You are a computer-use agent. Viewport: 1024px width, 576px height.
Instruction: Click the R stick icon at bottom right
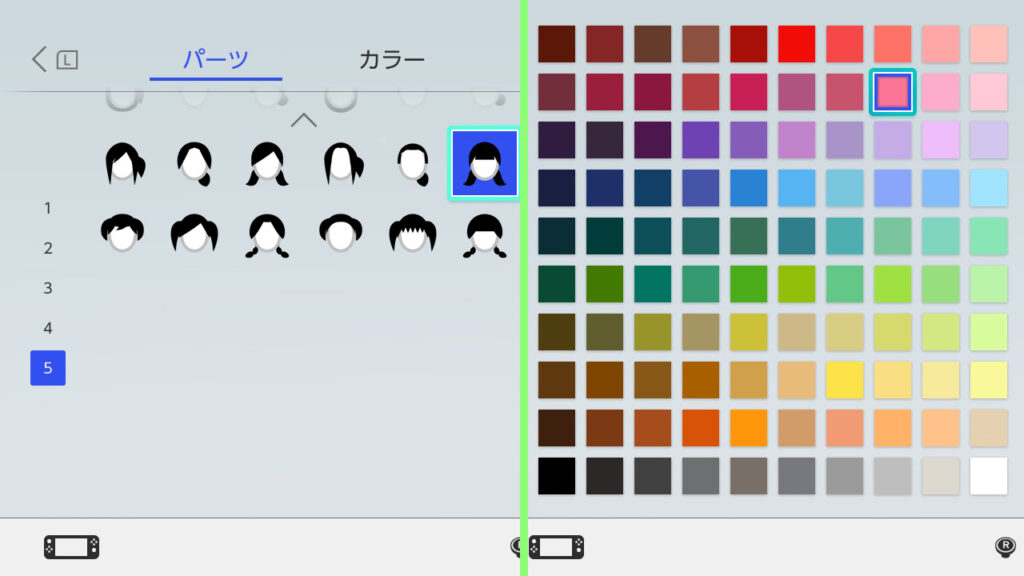1005,546
